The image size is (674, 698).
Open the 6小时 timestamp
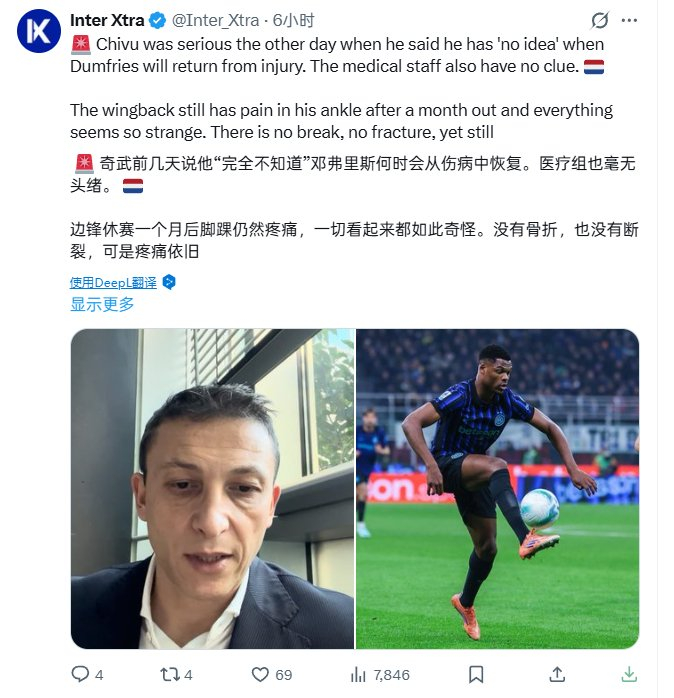click(x=293, y=20)
